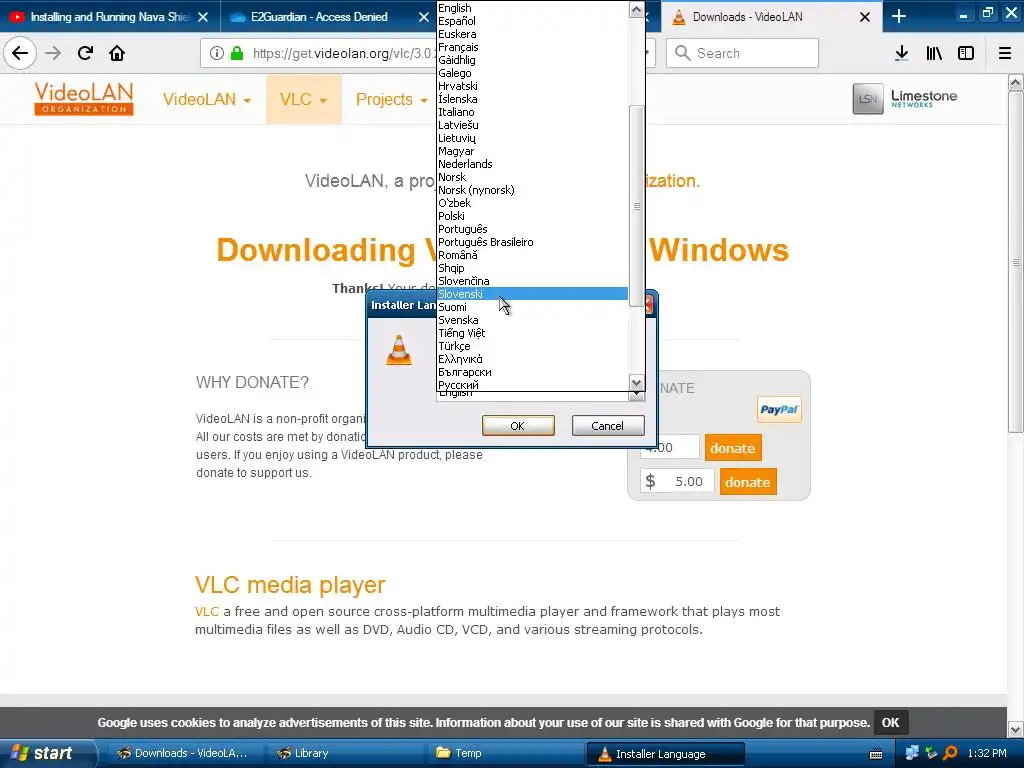Select English in language list

coord(532,8)
